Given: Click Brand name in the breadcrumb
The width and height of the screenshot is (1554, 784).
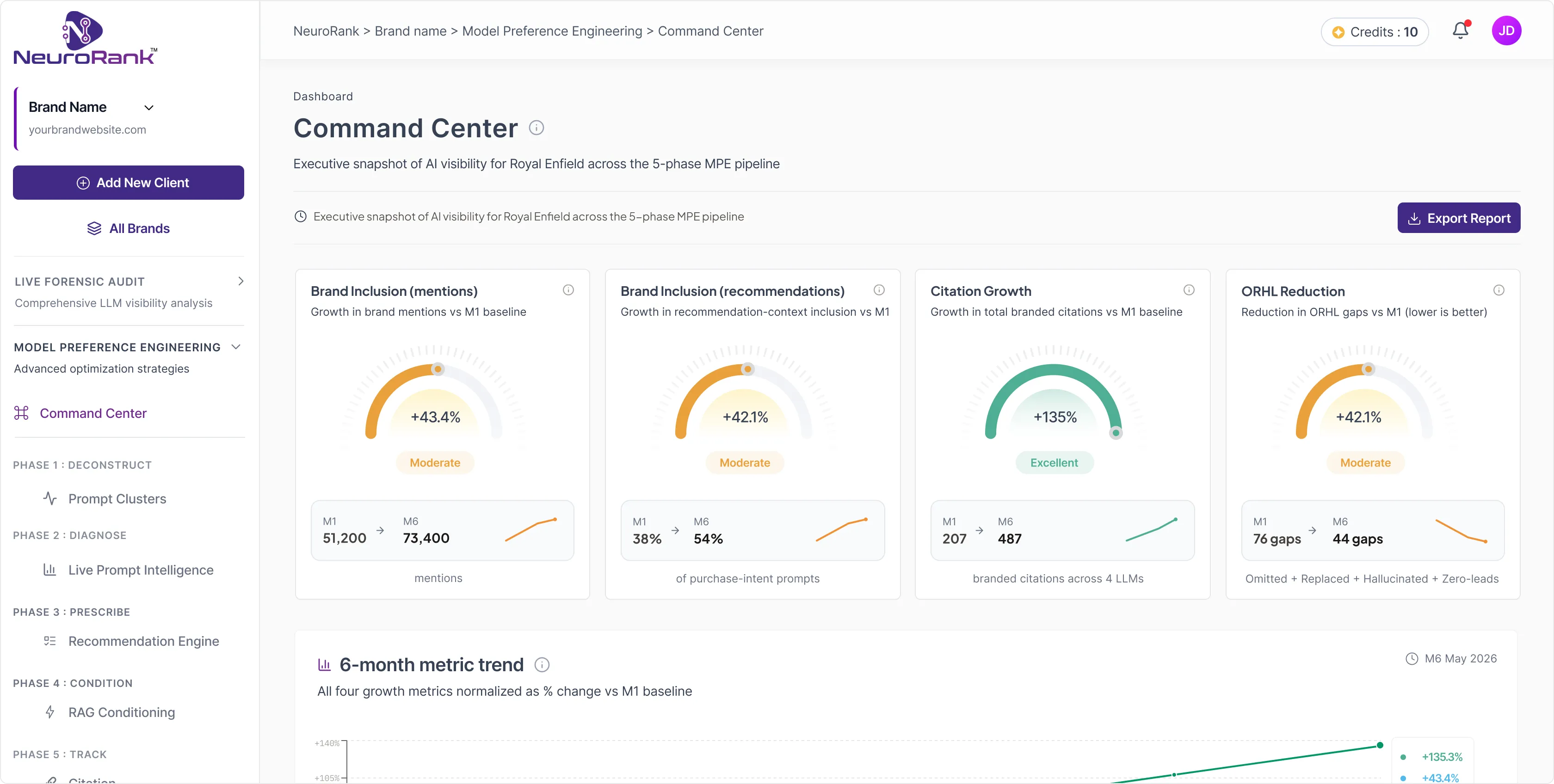Looking at the screenshot, I should click(410, 31).
